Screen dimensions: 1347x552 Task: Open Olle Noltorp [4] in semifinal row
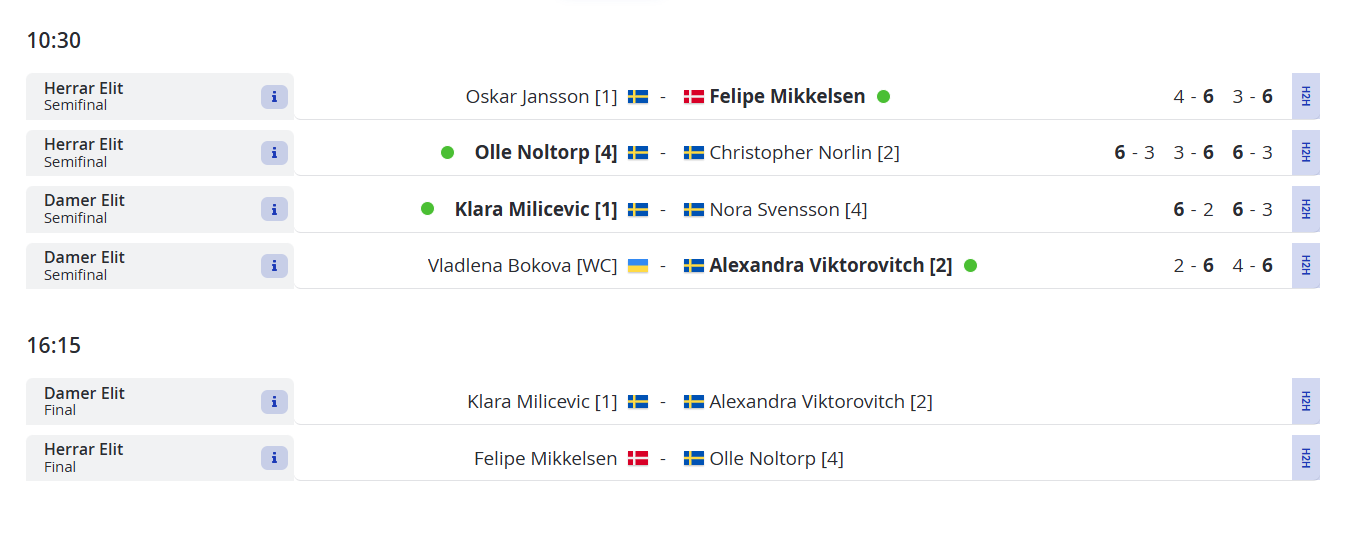[546, 153]
